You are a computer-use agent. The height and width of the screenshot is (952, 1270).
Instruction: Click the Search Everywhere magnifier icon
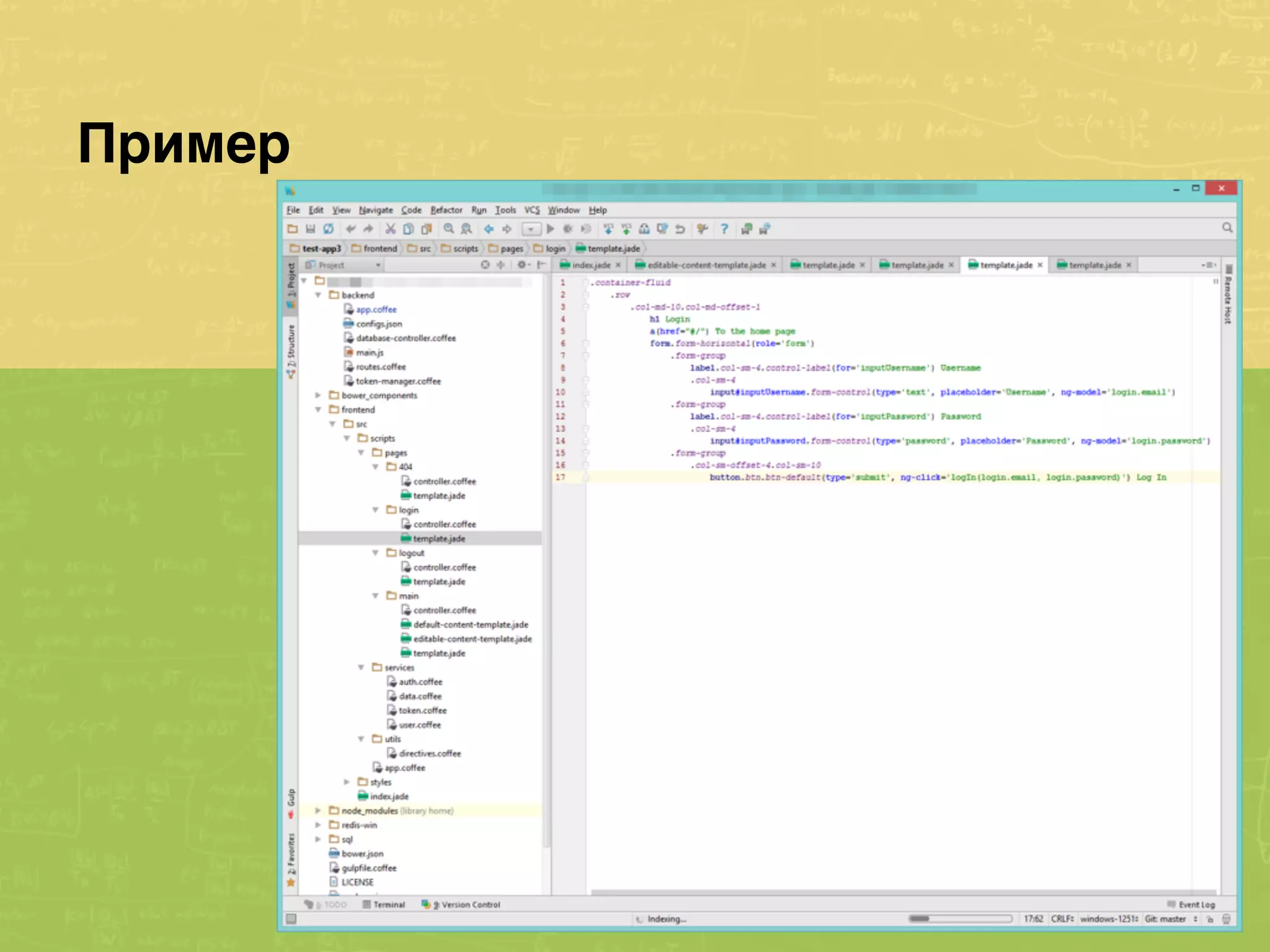pos(1227,228)
